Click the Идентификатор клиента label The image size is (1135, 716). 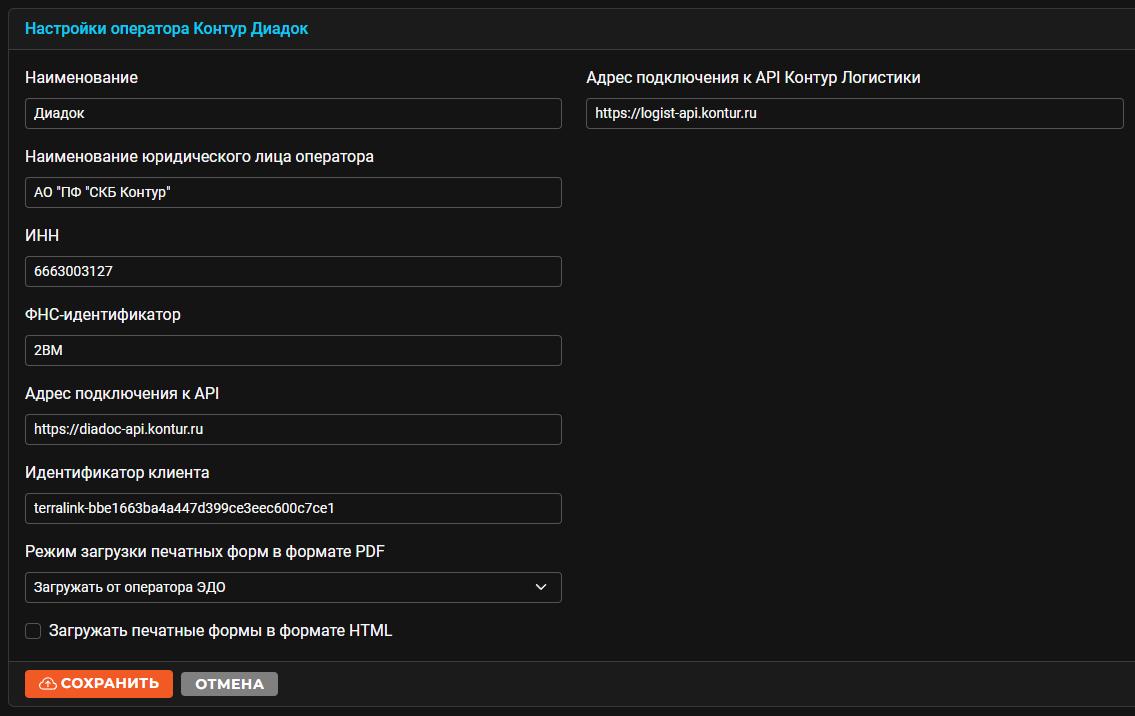[x=117, y=473]
